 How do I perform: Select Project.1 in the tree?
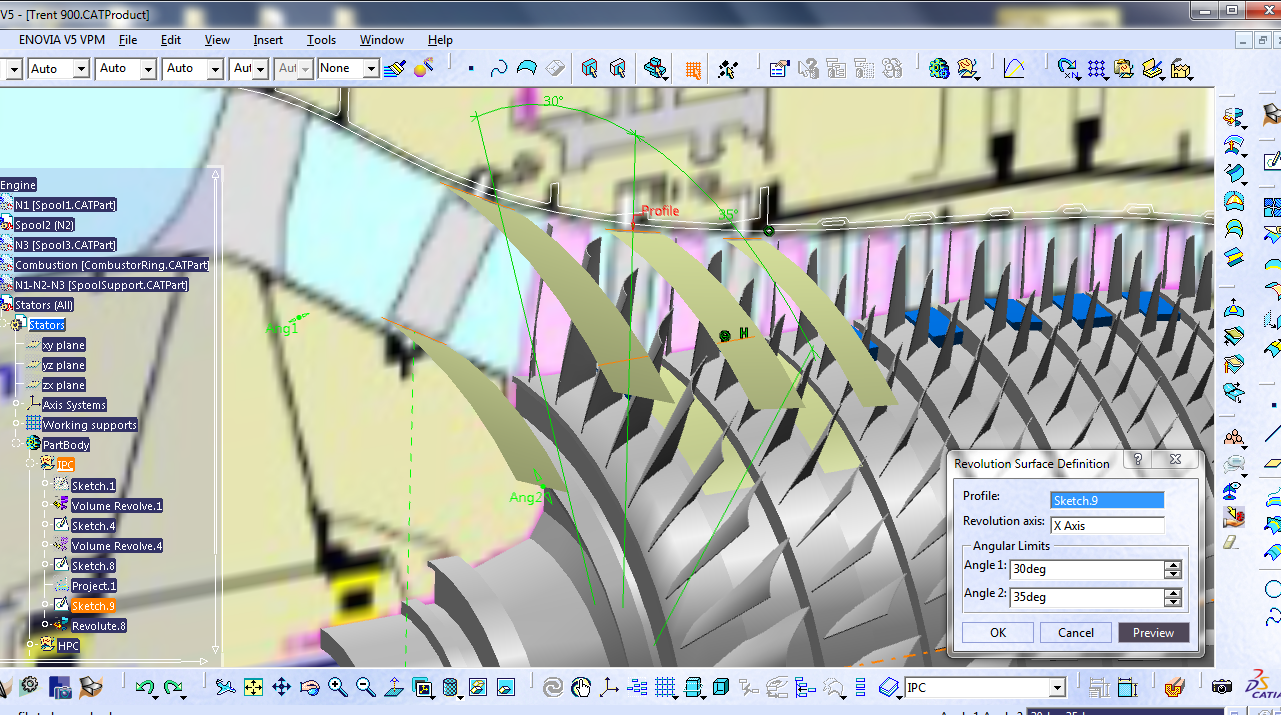pyautogui.click(x=93, y=585)
